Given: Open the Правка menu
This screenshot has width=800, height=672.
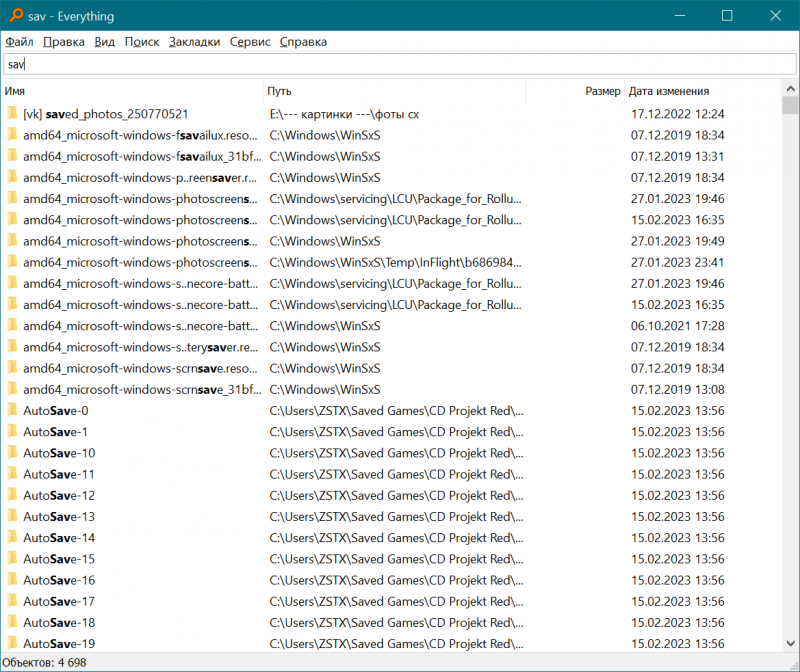Looking at the screenshot, I should click(64, 42).
